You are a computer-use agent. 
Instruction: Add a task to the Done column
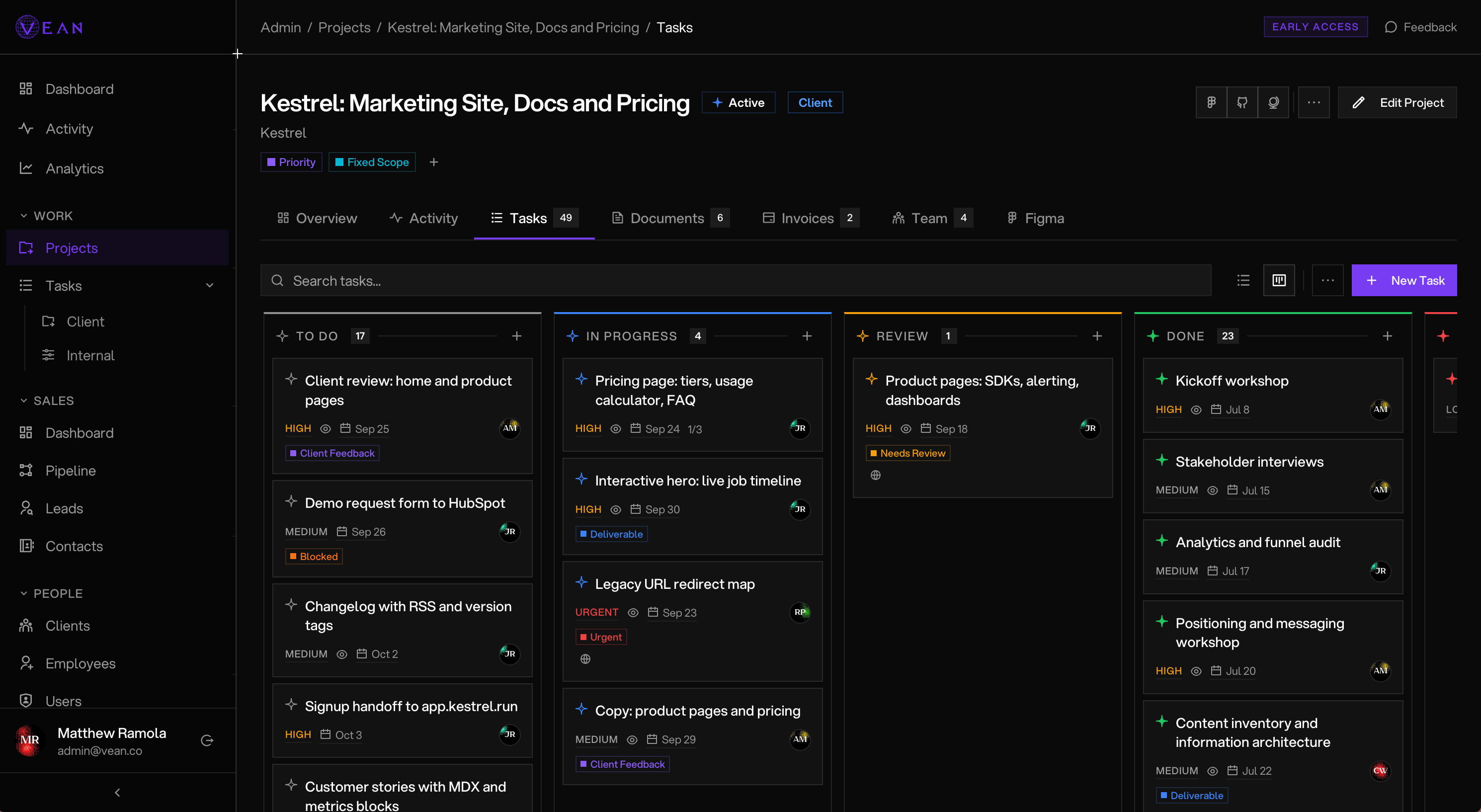(1387, 336)
